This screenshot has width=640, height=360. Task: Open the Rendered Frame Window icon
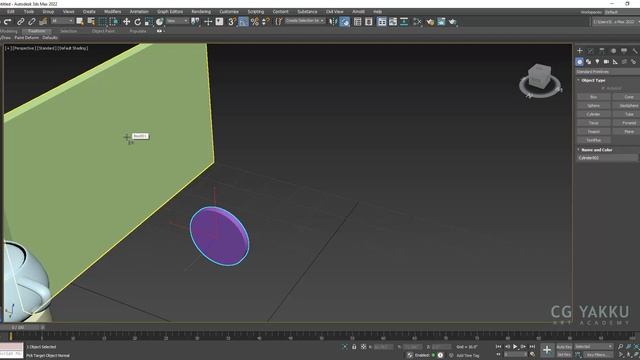441,22
